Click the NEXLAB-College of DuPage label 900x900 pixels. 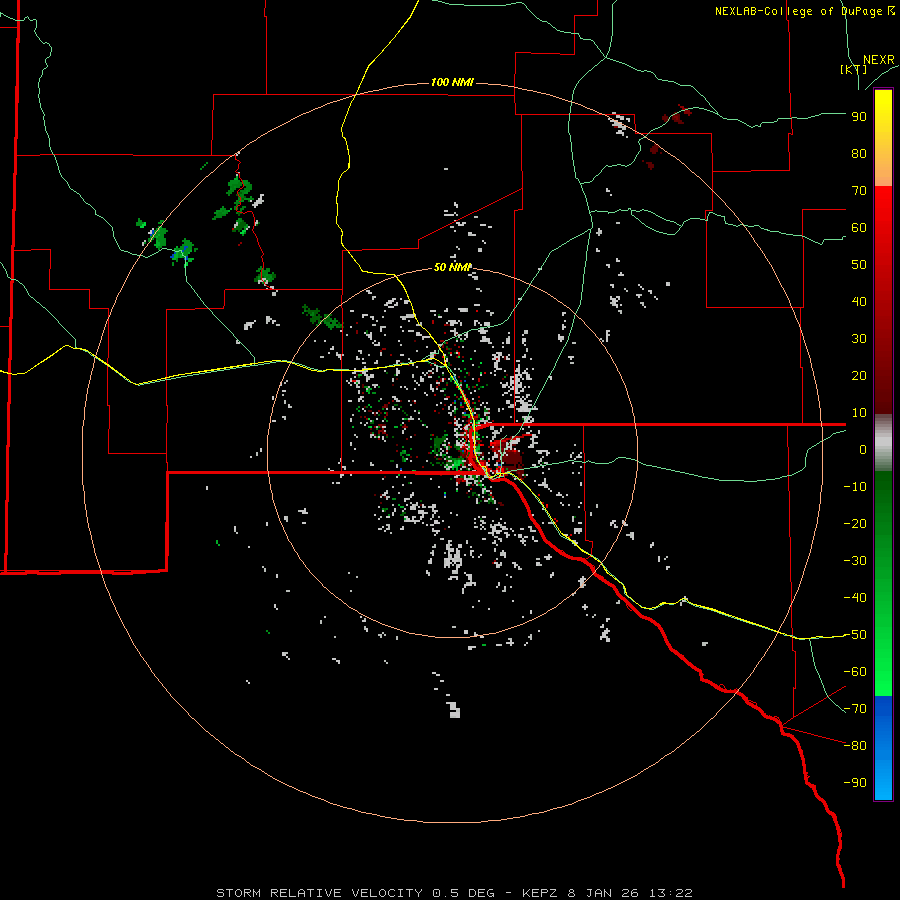(x=805, y=11)
